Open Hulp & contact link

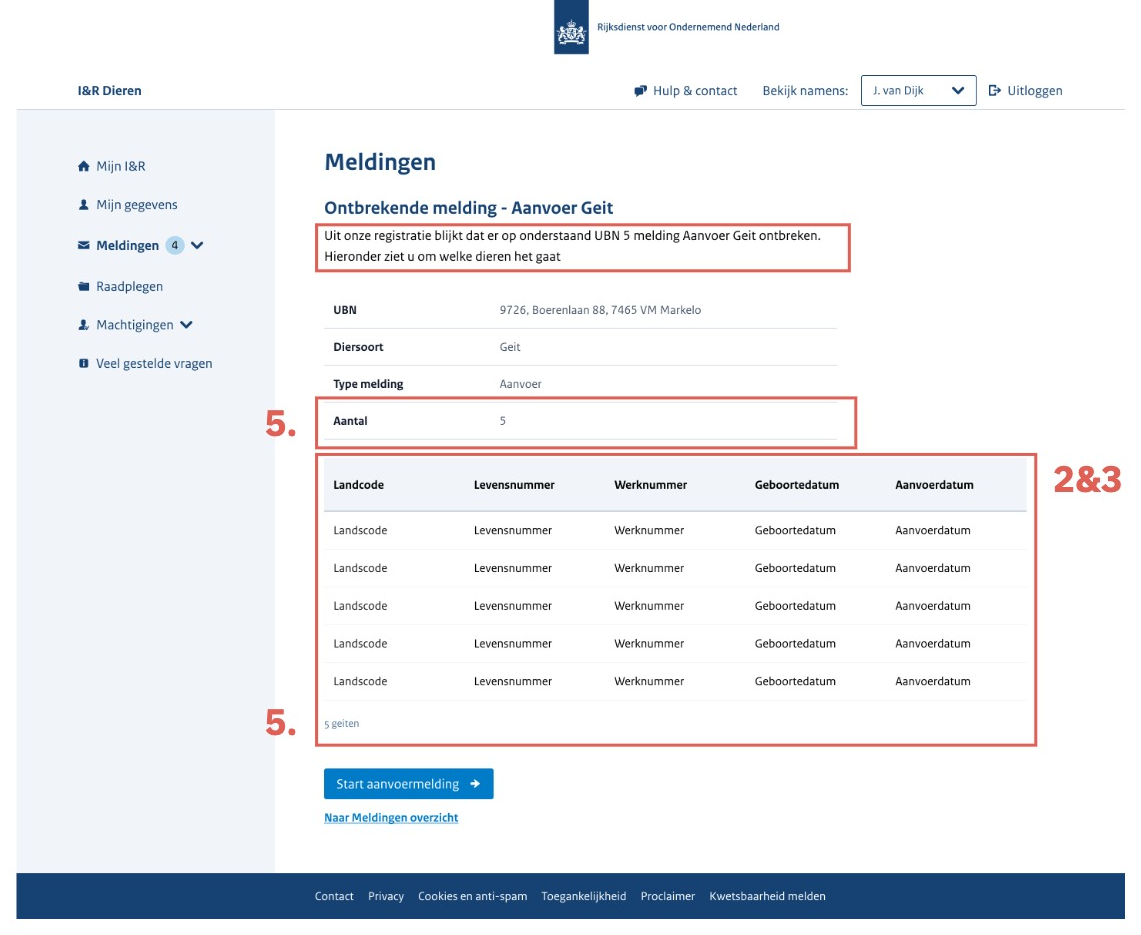point(695,91)
